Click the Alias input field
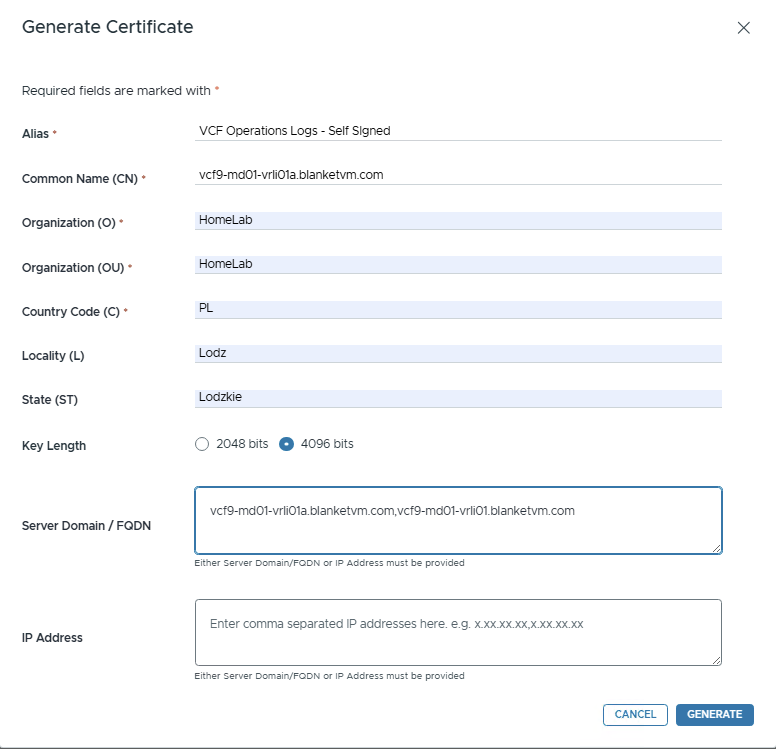The image size is (776, 749). point(458,130)
